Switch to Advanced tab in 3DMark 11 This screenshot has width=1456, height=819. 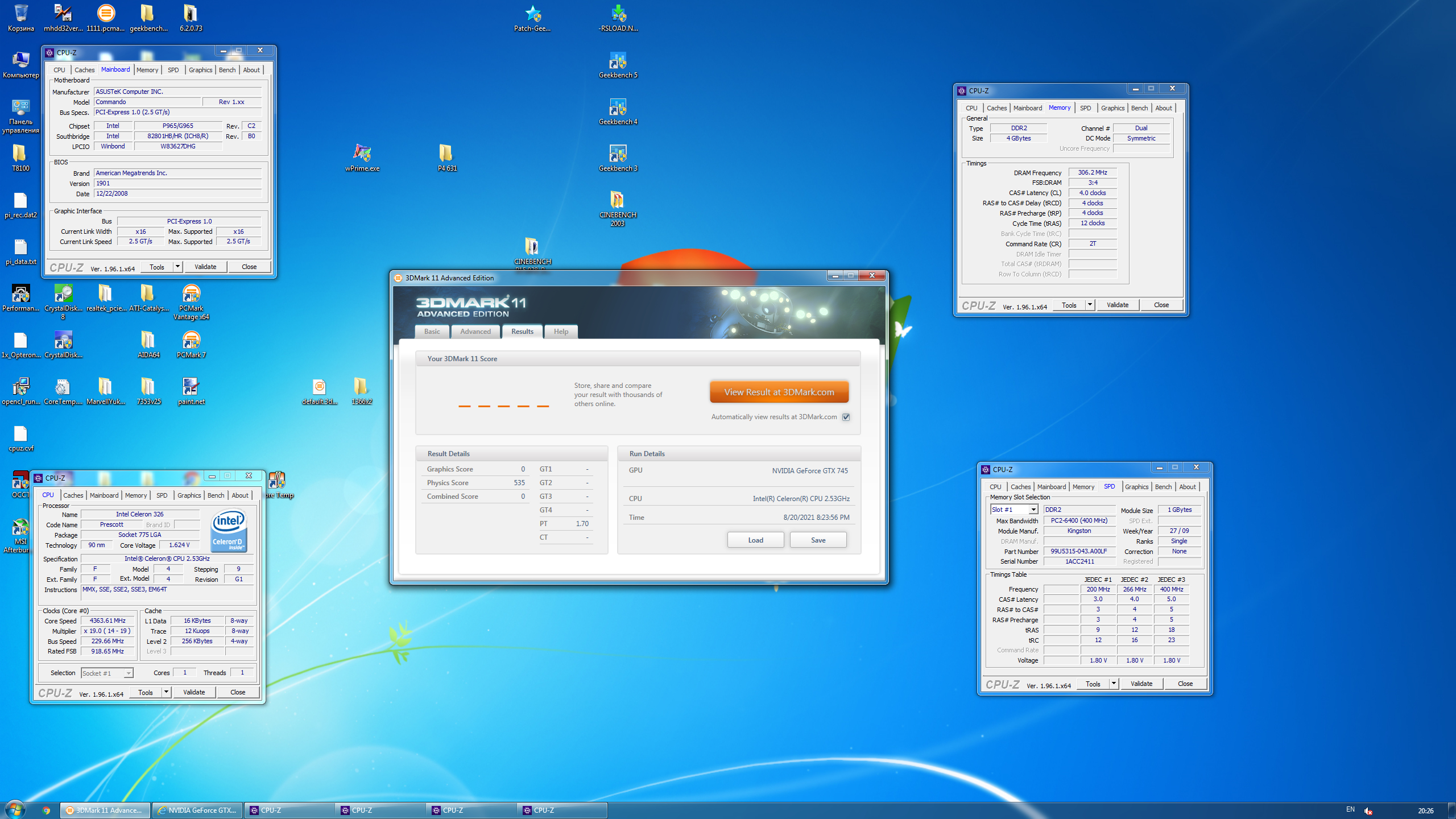[475, 332]
